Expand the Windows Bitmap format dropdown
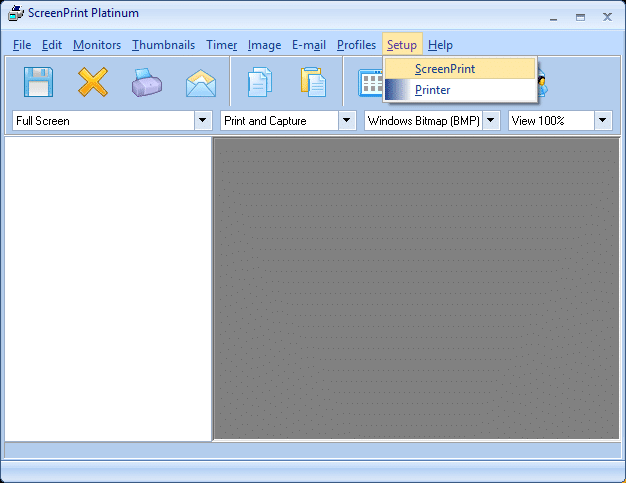This screenshot has height=483, width=626. click(x=491, y=121)
